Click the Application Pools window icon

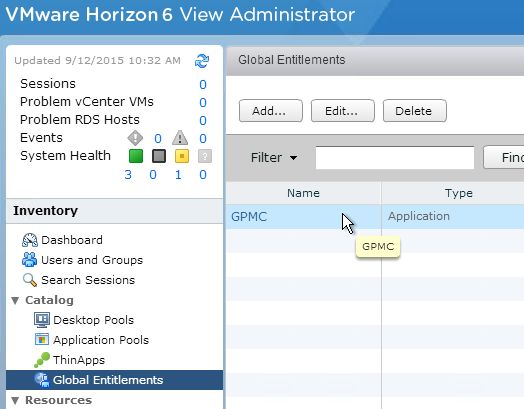click(42, 339)
